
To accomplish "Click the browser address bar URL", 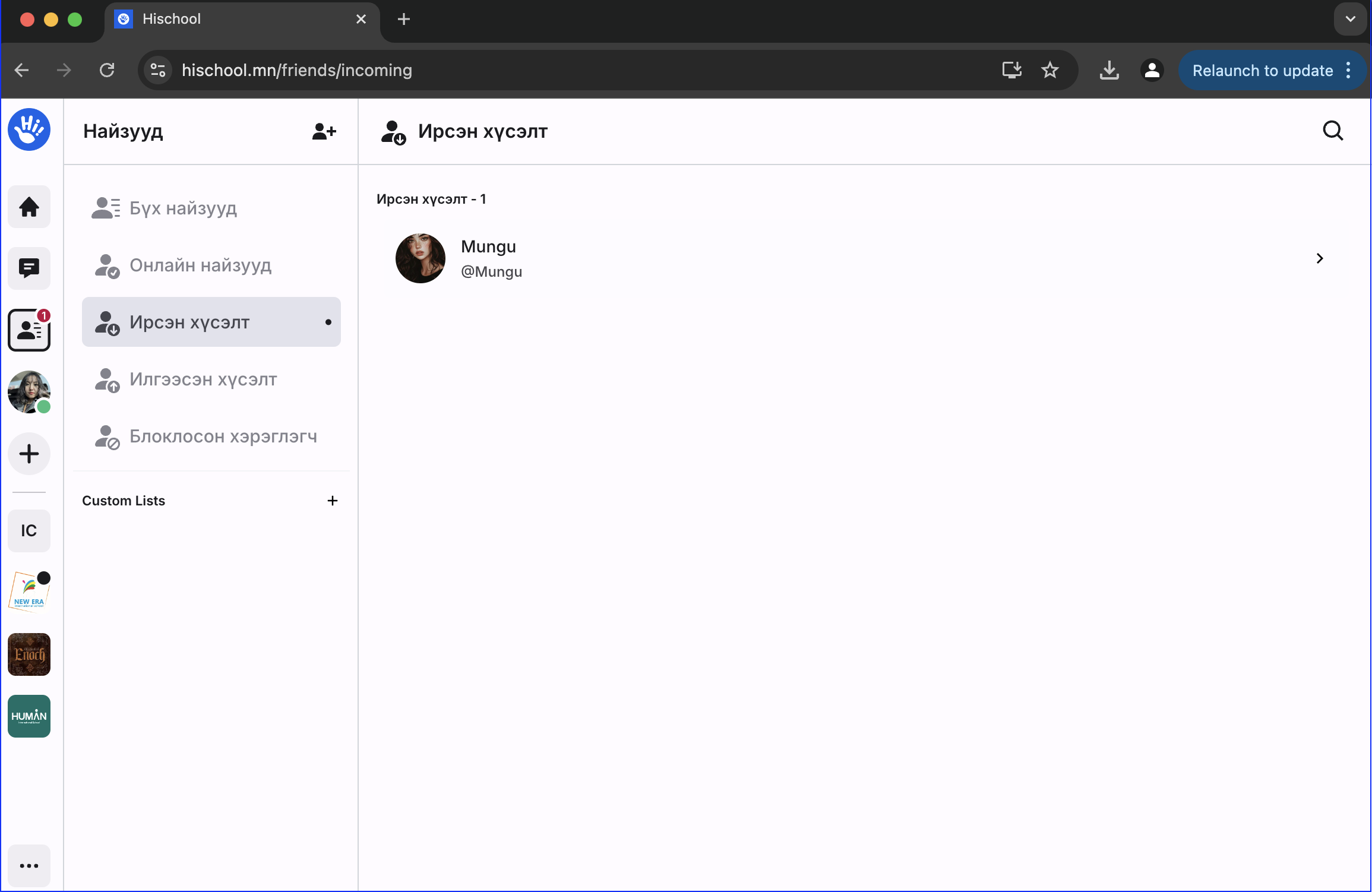I will [297, 71].
